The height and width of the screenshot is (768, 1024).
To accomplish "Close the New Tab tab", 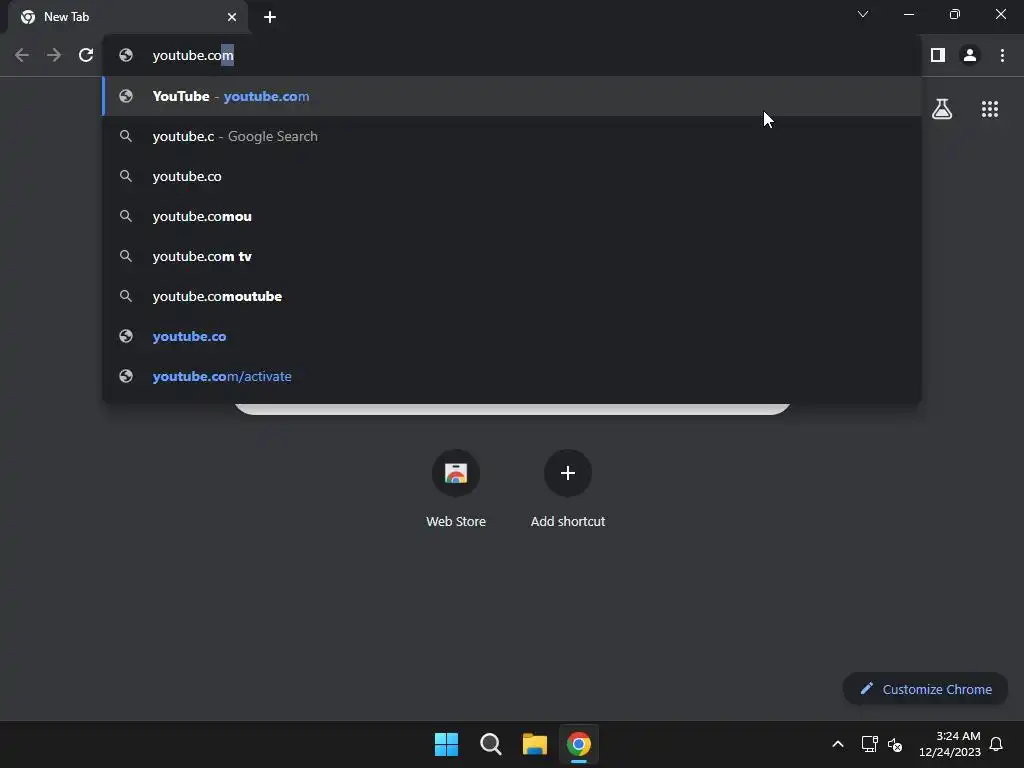I will coord(232,17).
